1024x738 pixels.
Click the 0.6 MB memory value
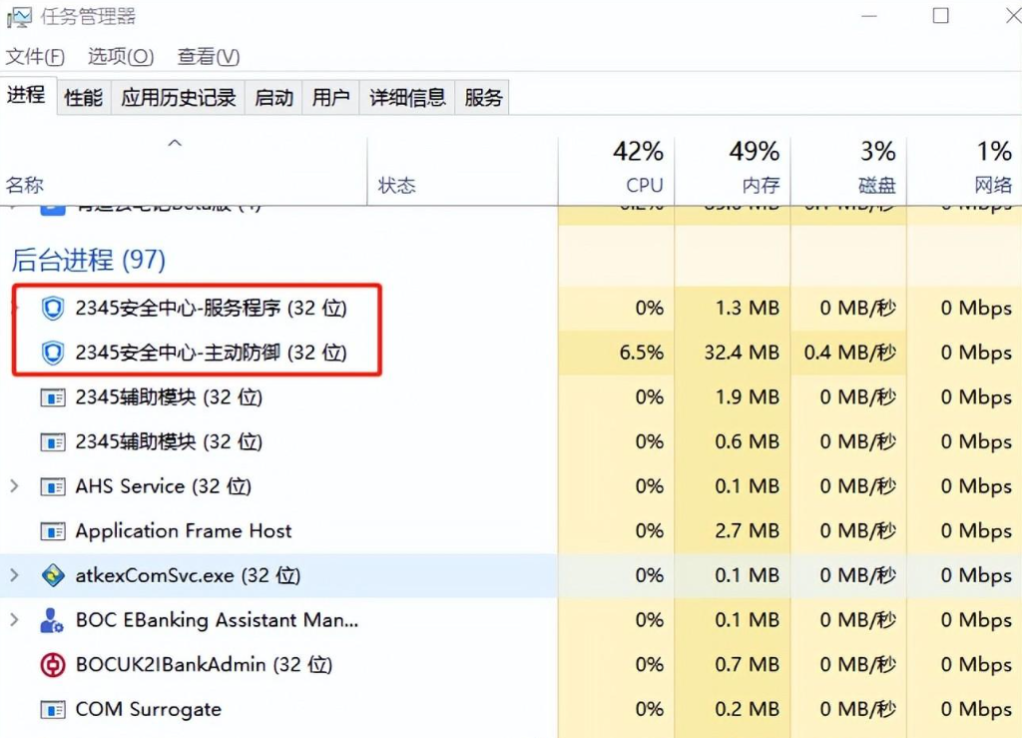[748, 442]
